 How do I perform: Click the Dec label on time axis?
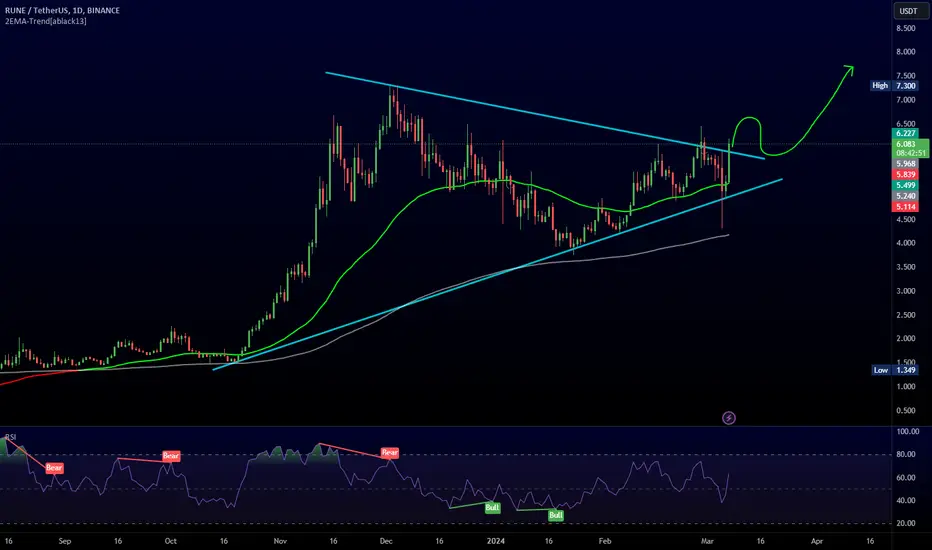[x=386, y=541]
